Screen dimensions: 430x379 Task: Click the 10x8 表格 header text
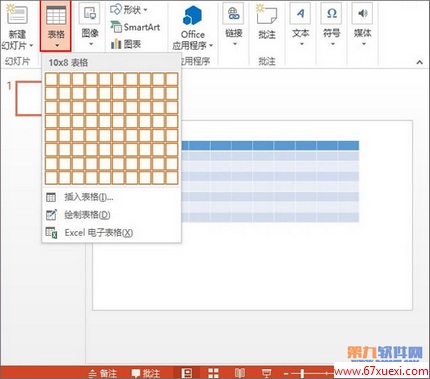pyautogui.click(x=68, y=62)
